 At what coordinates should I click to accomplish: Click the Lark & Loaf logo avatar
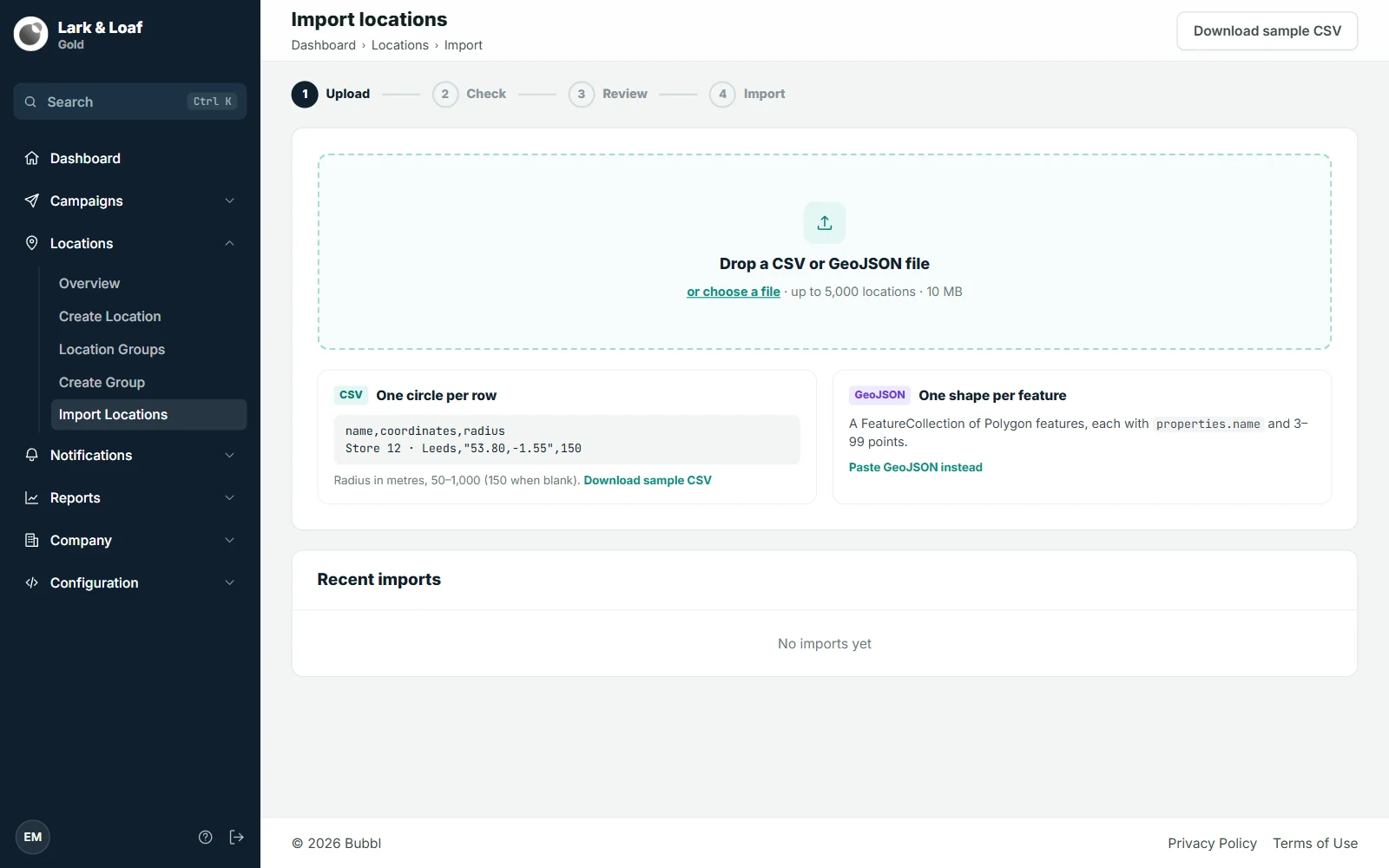(x=31, y=34)
